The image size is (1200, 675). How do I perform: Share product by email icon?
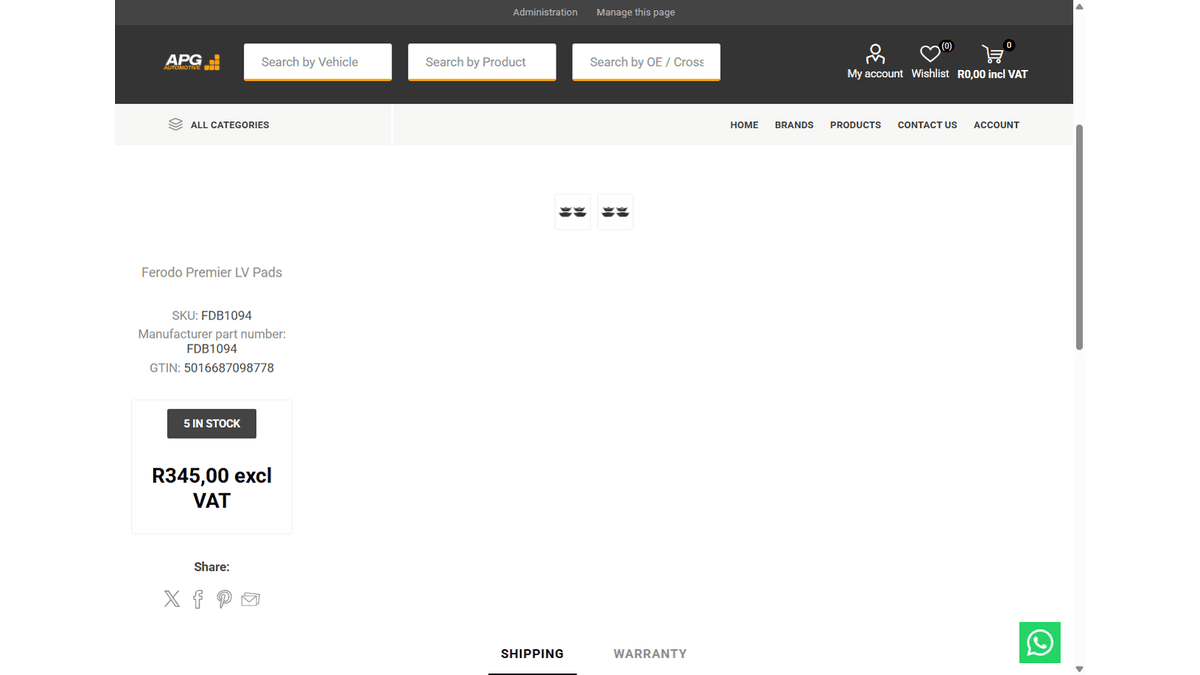pyautogui.click(x=250, y=599)
